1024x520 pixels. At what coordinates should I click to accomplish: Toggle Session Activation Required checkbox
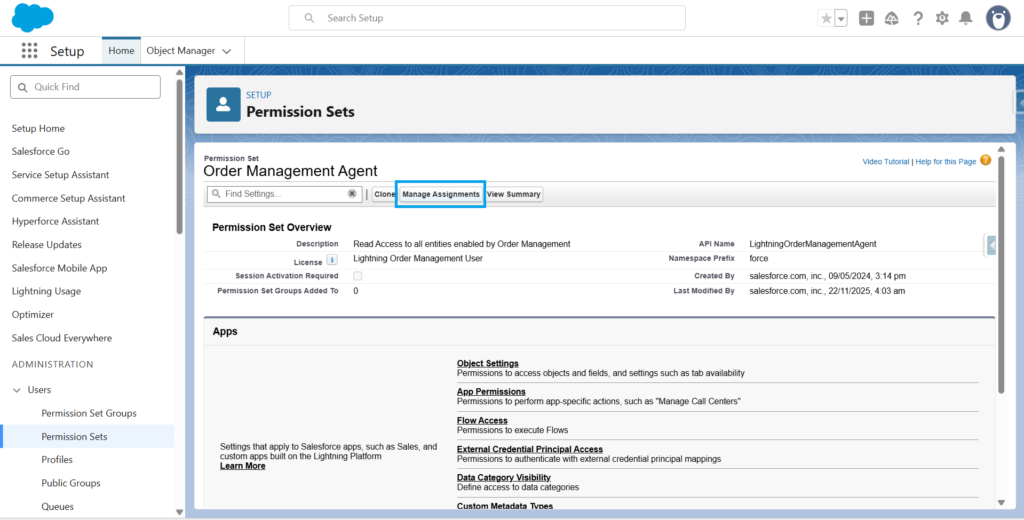358,276
